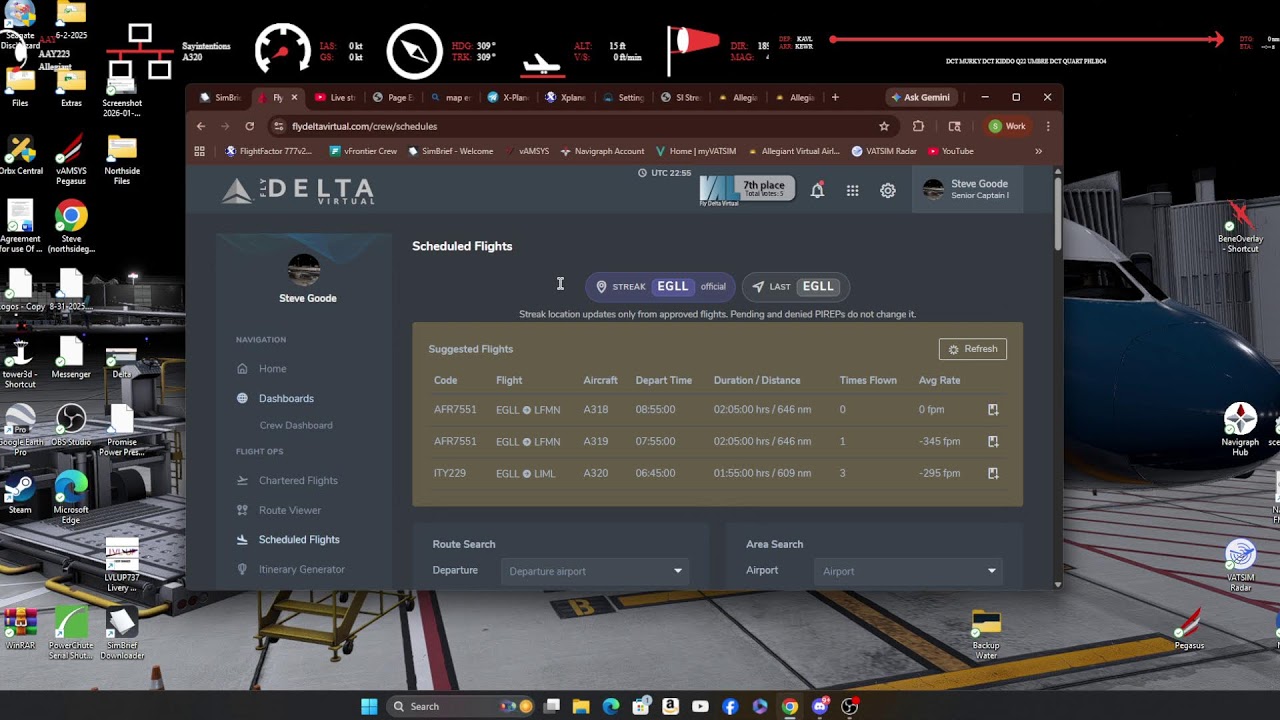Viewport: 1280px width, 720px height.
Task: Click the ITY229 flight code
Action: [x=450, y=473]
